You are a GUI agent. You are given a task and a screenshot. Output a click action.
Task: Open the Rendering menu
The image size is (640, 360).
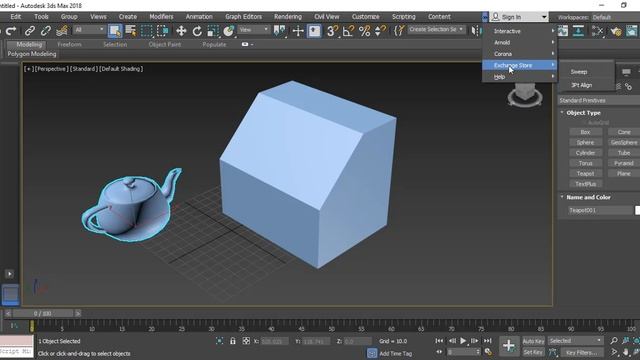[x=288, y=17]
